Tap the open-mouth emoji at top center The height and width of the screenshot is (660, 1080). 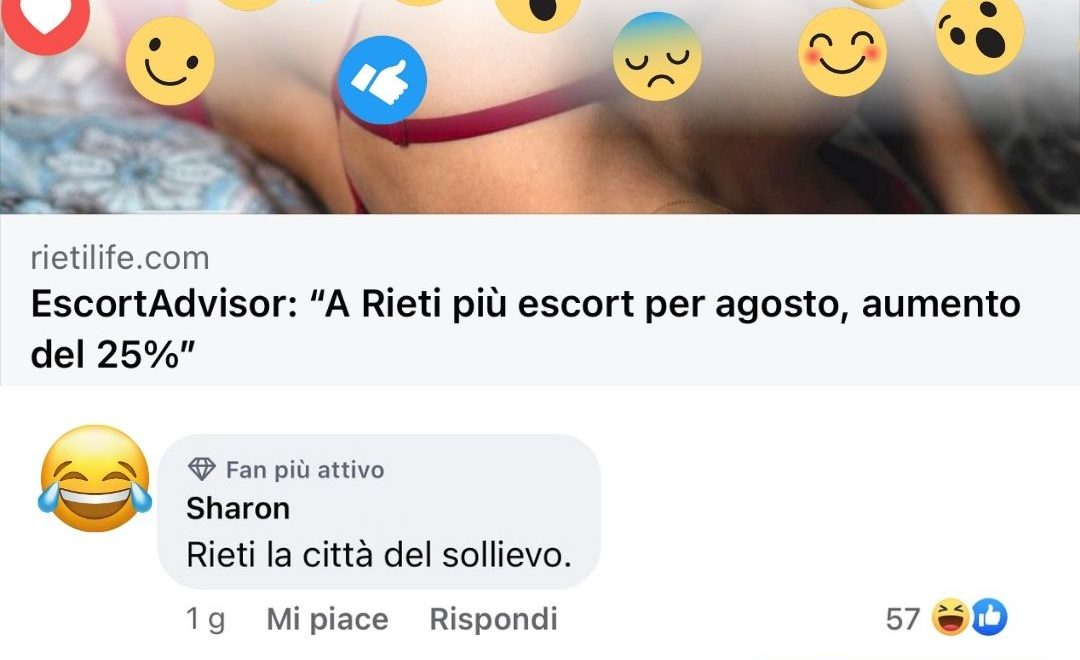(538, 14)
